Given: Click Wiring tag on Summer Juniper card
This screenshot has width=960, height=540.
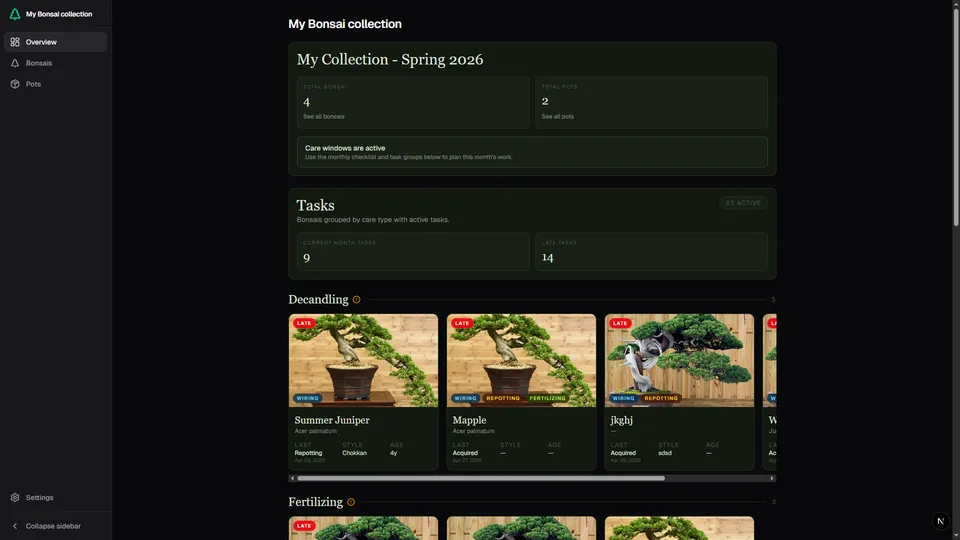Looking at the screenshot, I should coord(307,398).
